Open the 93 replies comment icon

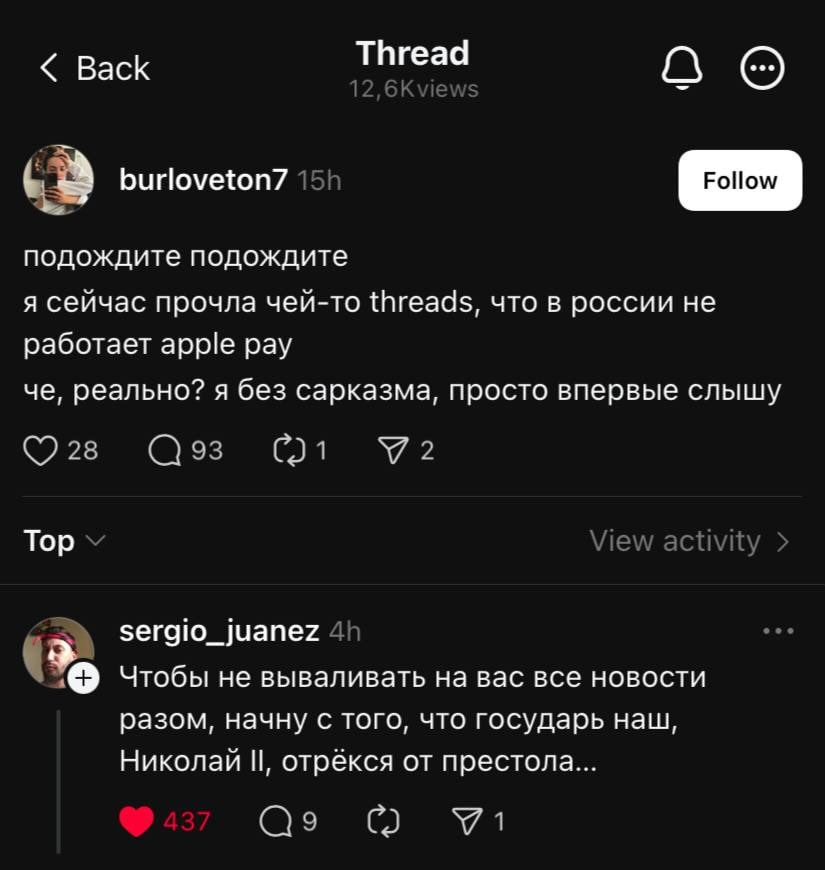(x=164, y=452)
